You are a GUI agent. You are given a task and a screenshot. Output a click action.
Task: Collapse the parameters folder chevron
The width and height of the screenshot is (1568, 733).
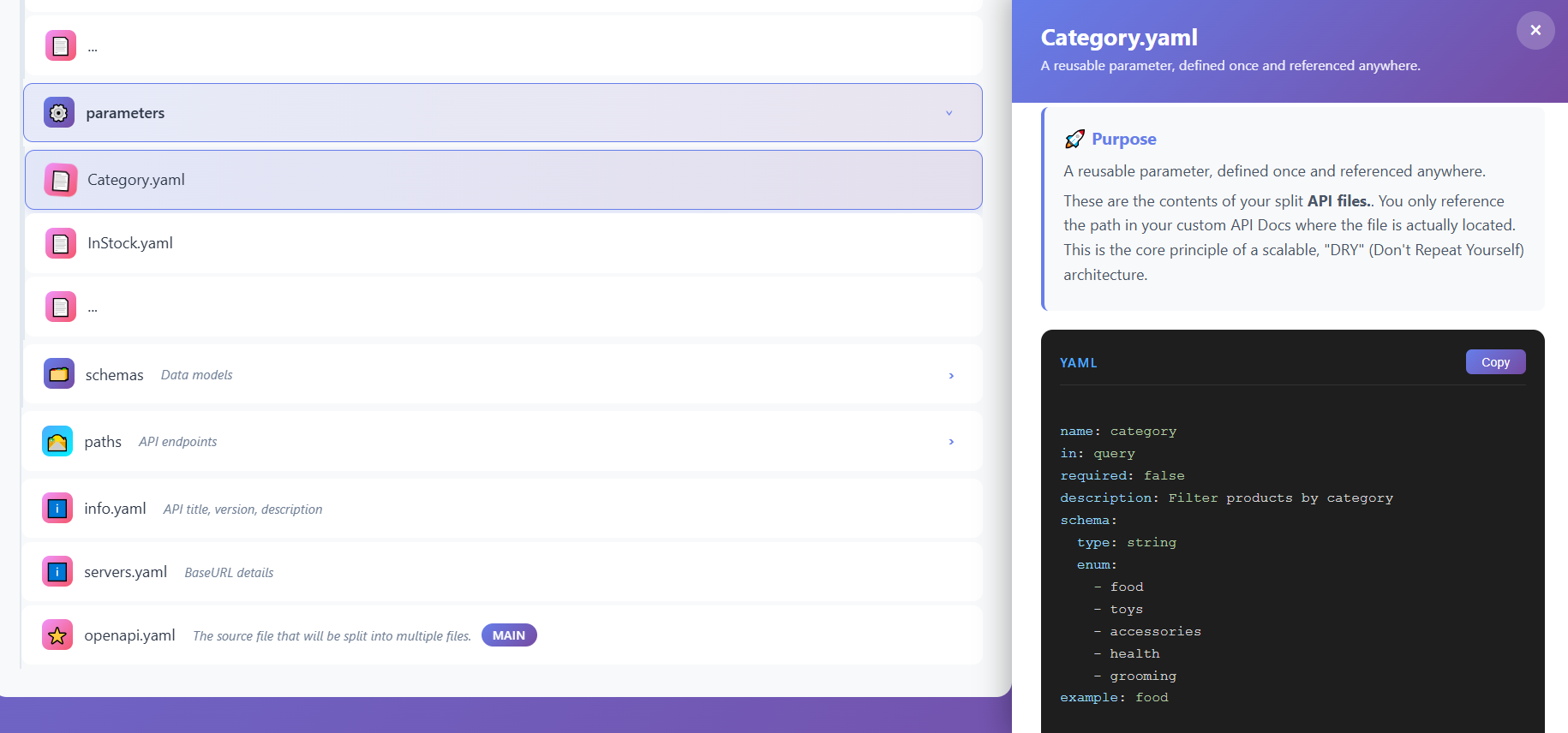949,113
